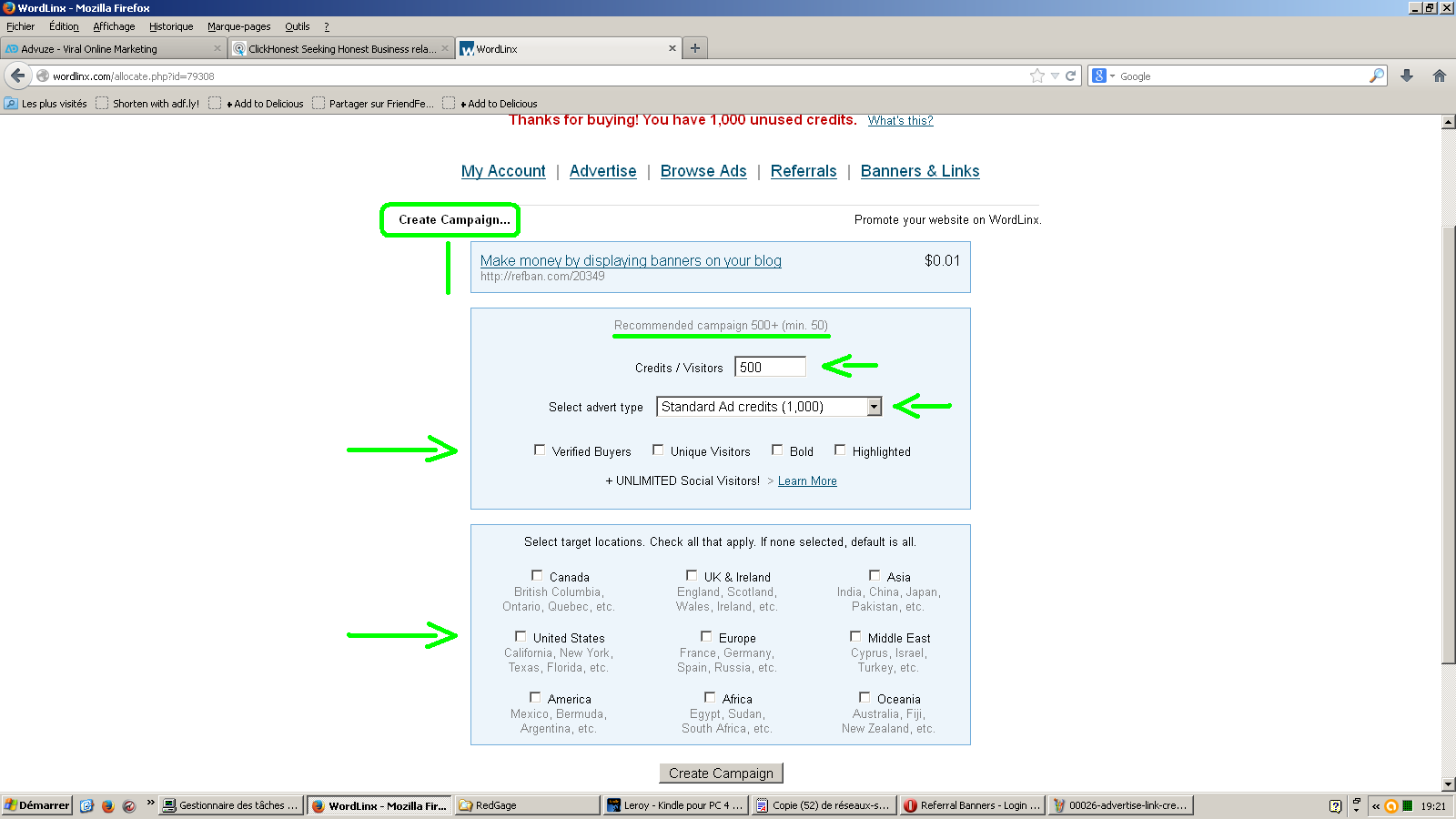Enable the Verified Buyers checkbox
Screen dimensions: 1456x819
(540, 450)
